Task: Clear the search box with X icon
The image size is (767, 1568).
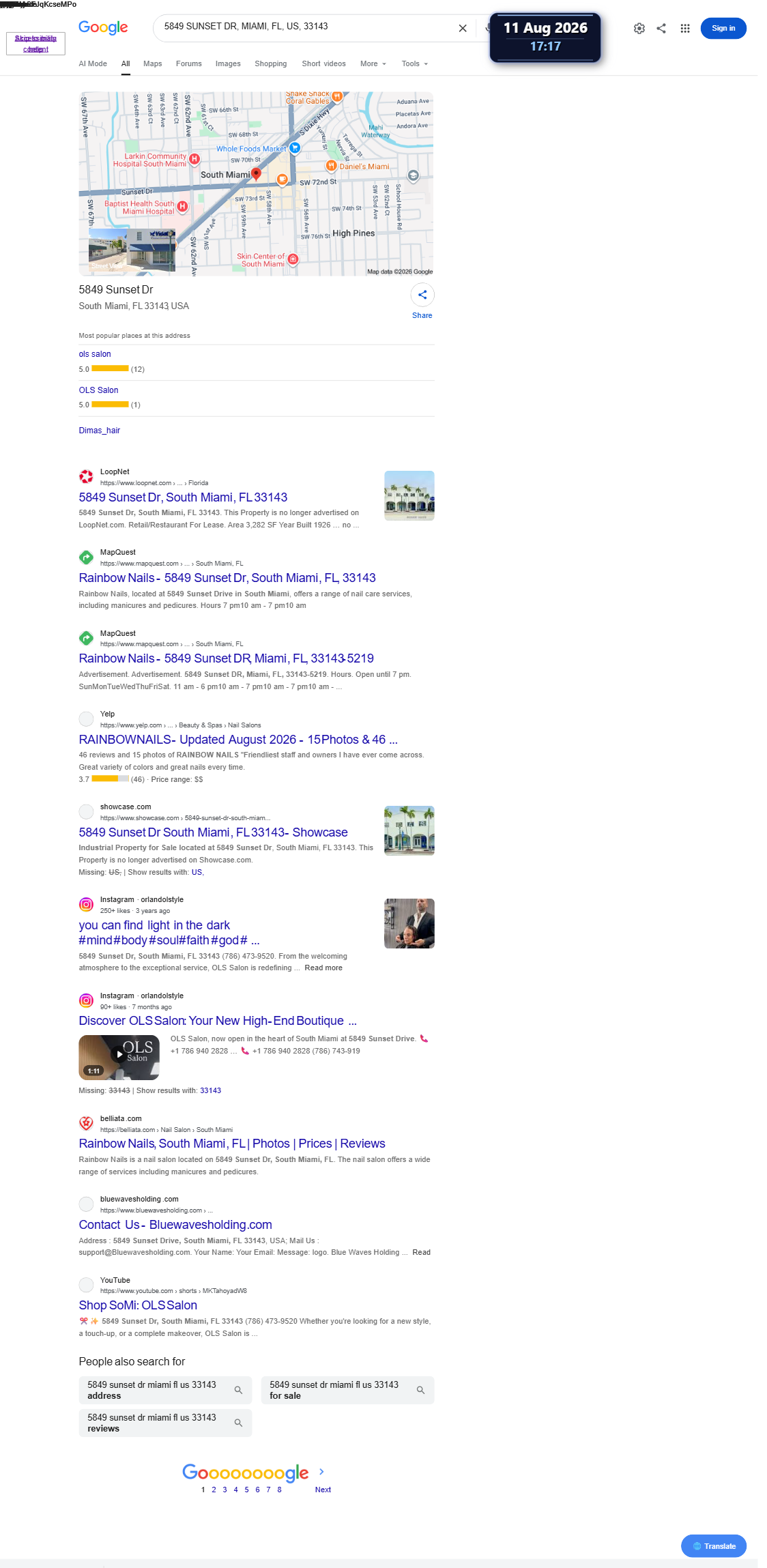Action: (x=463, y=28)
